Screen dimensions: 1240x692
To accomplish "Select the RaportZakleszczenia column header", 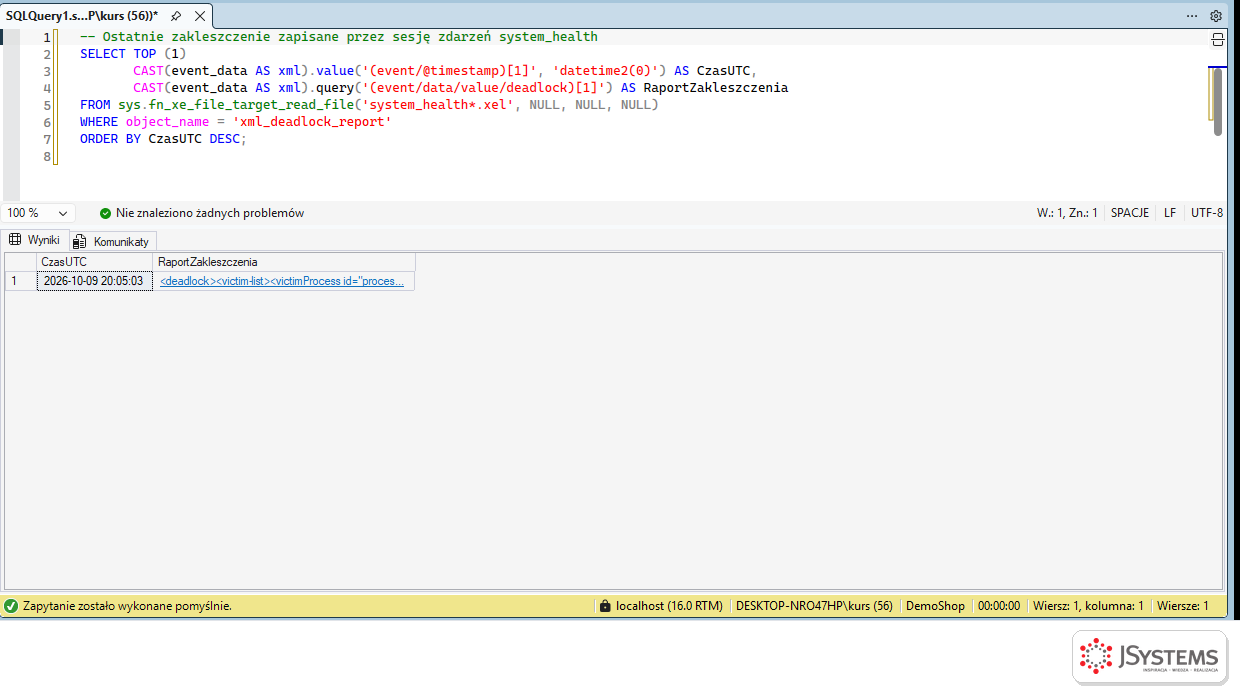I will coord(284,262).
